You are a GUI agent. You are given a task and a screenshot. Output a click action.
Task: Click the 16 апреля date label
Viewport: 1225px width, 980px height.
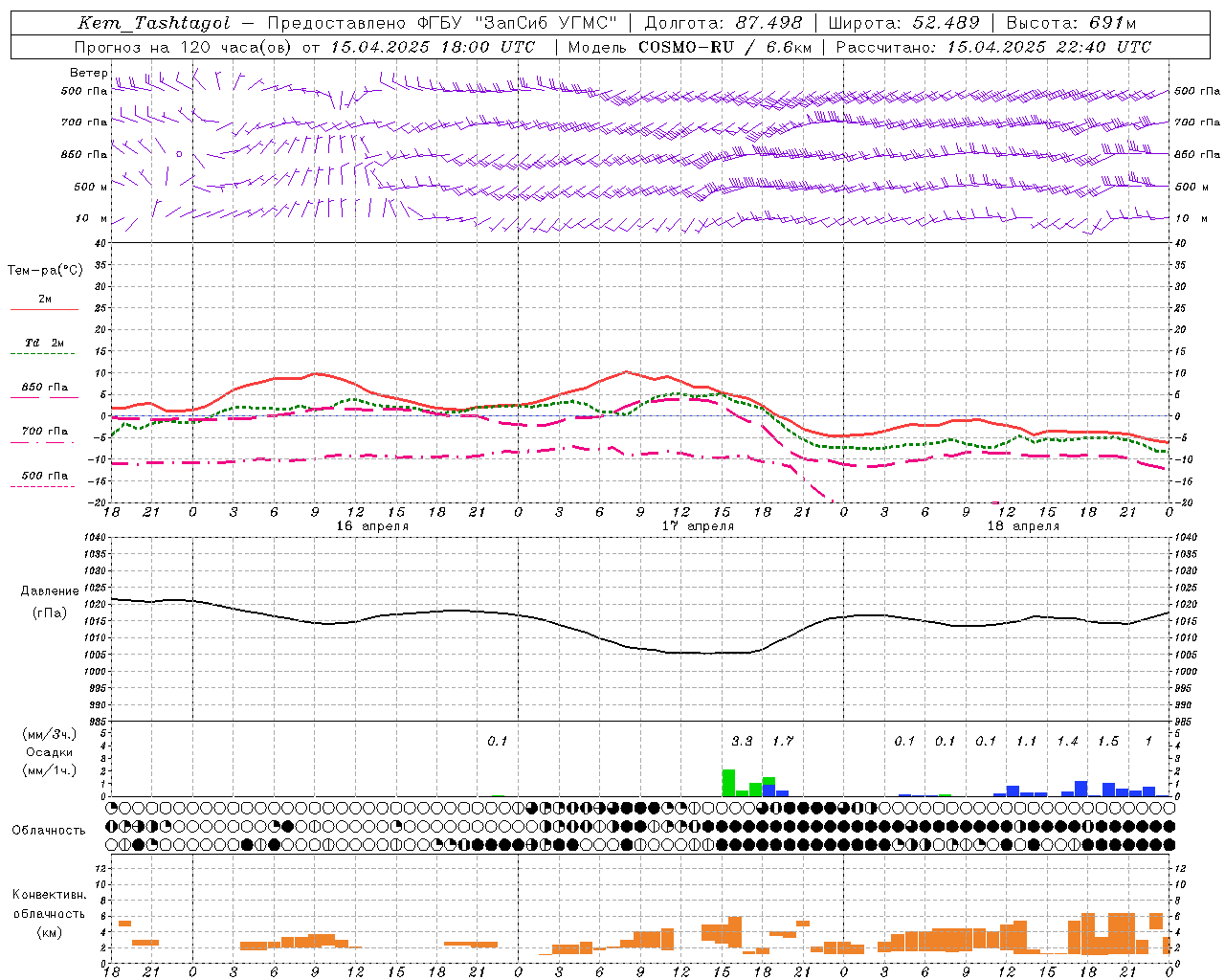(372, 526)
